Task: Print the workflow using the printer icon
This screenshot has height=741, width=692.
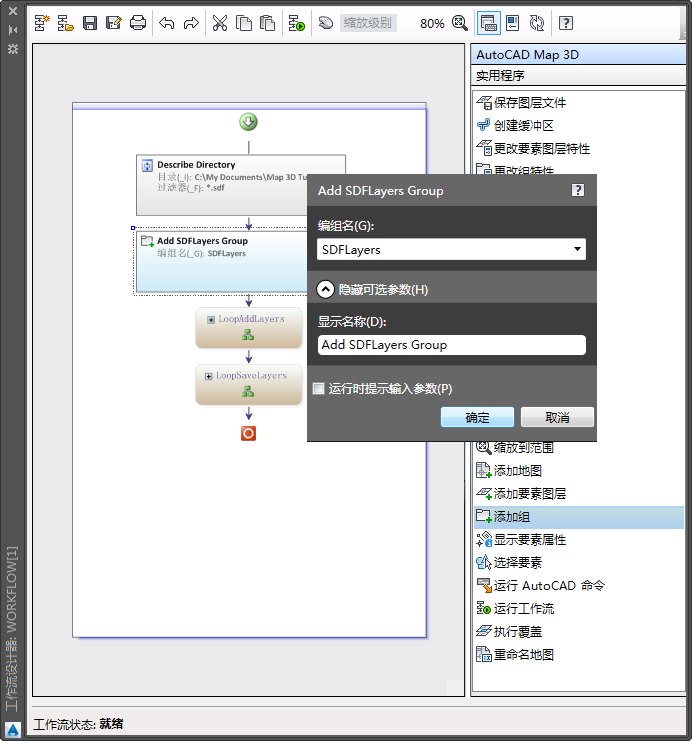Action: 138,23
